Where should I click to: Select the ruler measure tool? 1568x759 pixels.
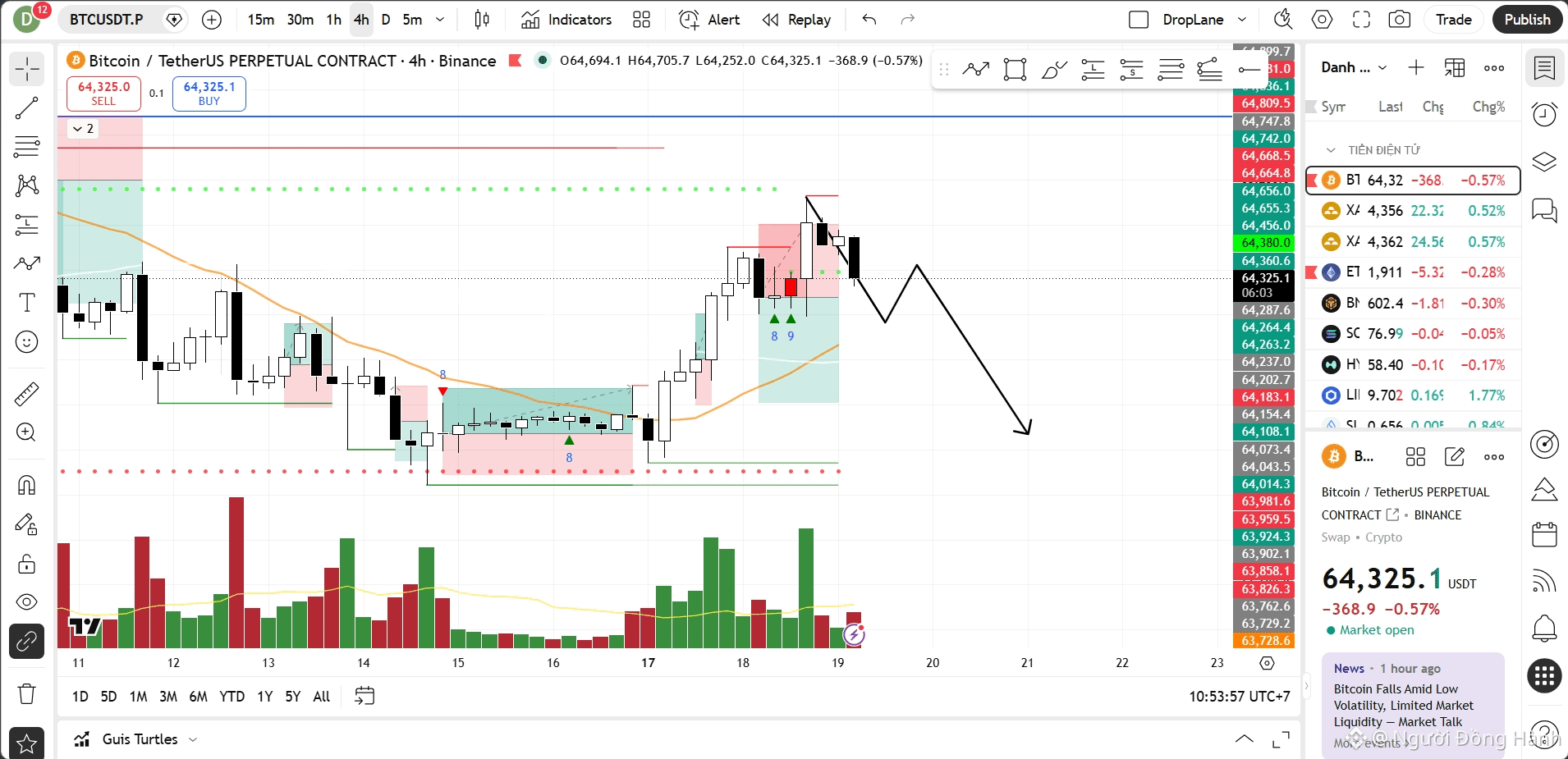(x=27, y=394)
